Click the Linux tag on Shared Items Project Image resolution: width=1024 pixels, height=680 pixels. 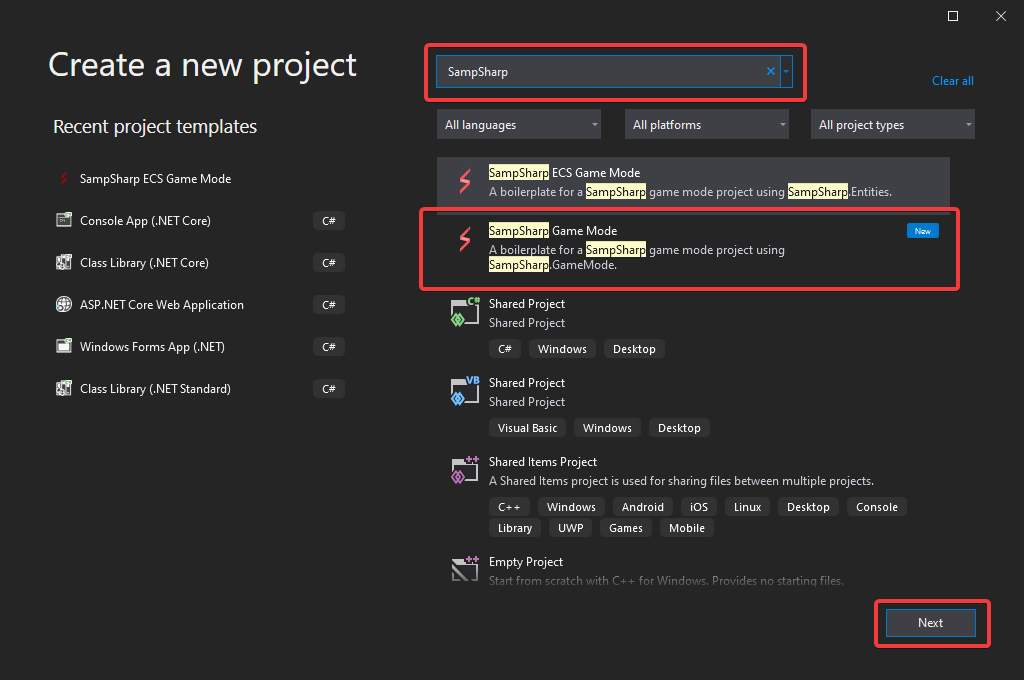(747, 506)
